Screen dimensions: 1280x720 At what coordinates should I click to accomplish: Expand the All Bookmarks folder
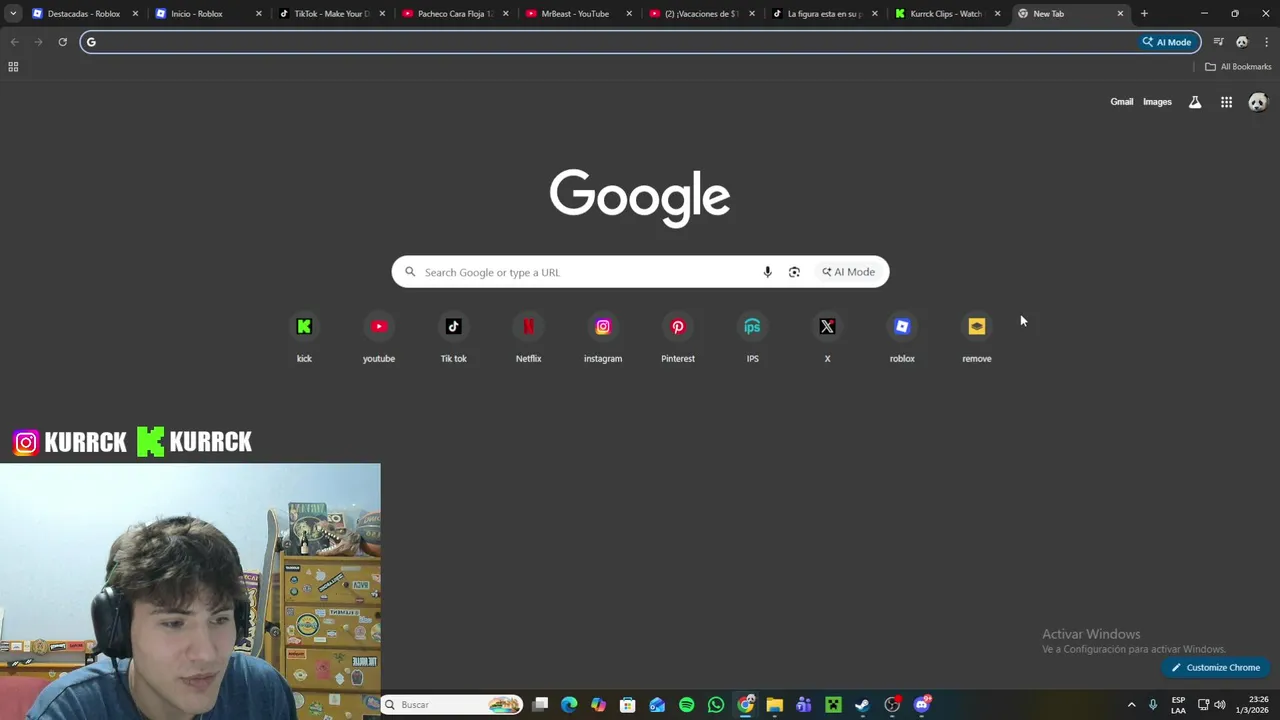[x=1238, y=67]
